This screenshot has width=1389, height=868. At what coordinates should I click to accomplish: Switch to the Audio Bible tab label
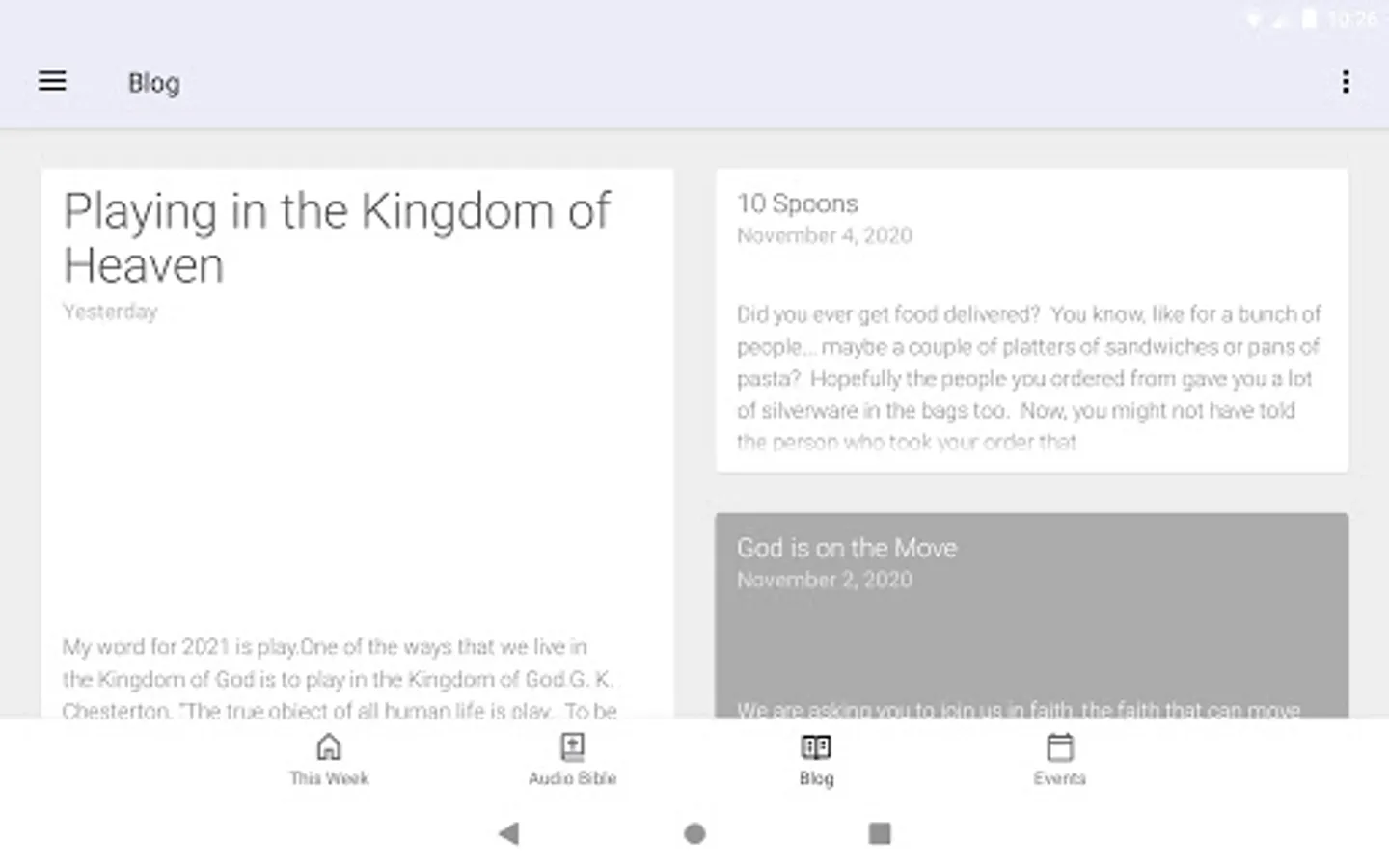coord(572,778)
